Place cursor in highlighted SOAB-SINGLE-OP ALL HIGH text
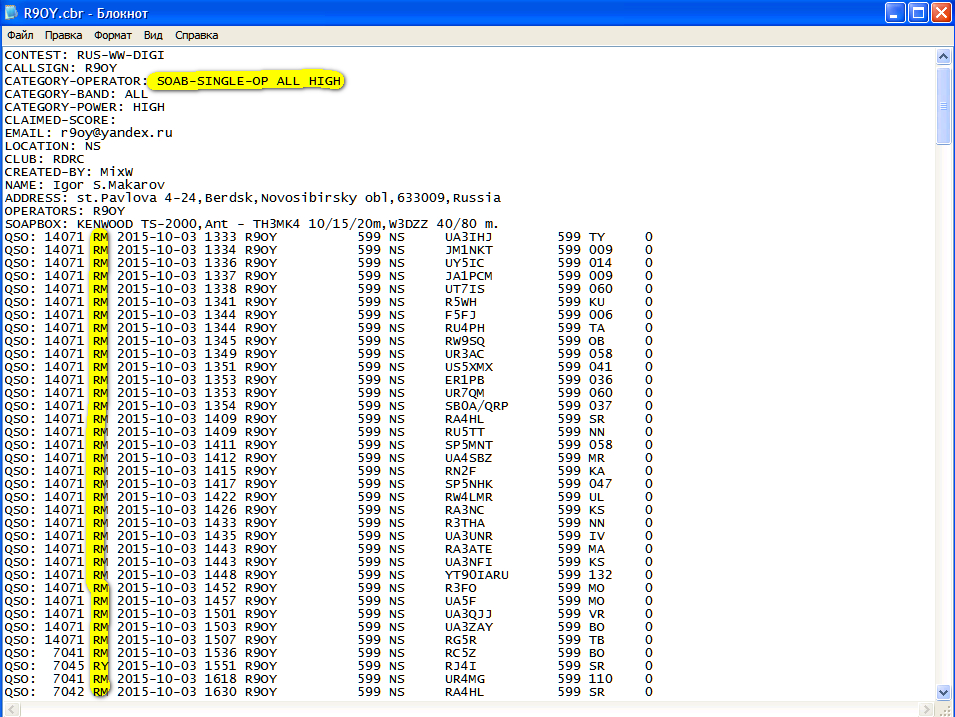955x717 pixels. pyautogui.click(x=248, y=81)
